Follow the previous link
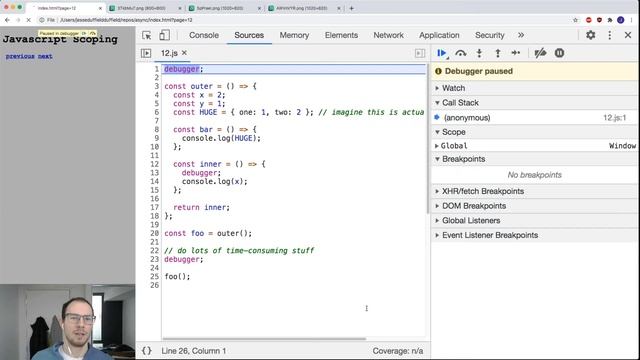Image resolution: width=640 pixels, height=360 pixels. (x=20, y=56)
